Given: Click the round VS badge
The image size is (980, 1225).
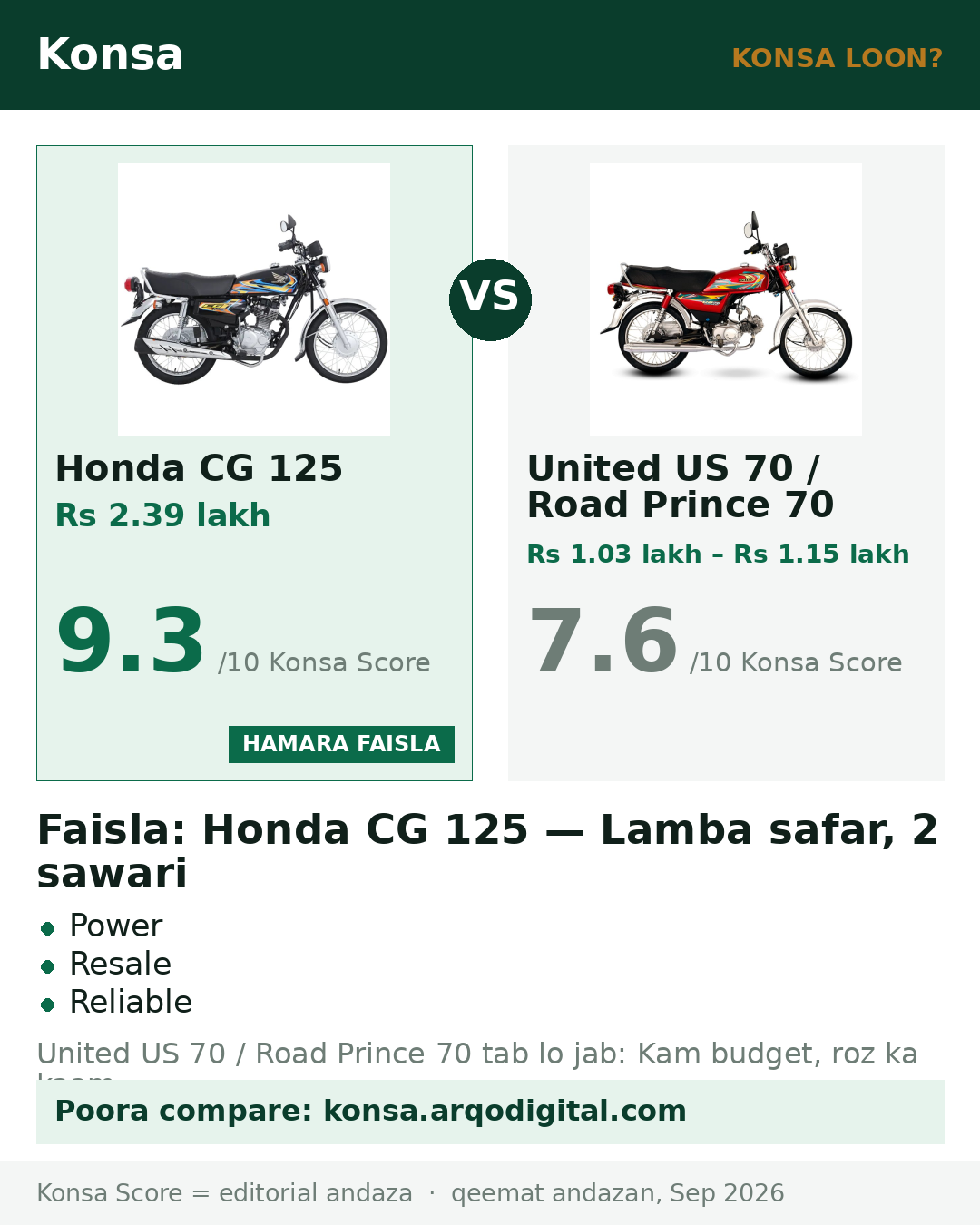Looking at the screenshot, I should point(490,299).
